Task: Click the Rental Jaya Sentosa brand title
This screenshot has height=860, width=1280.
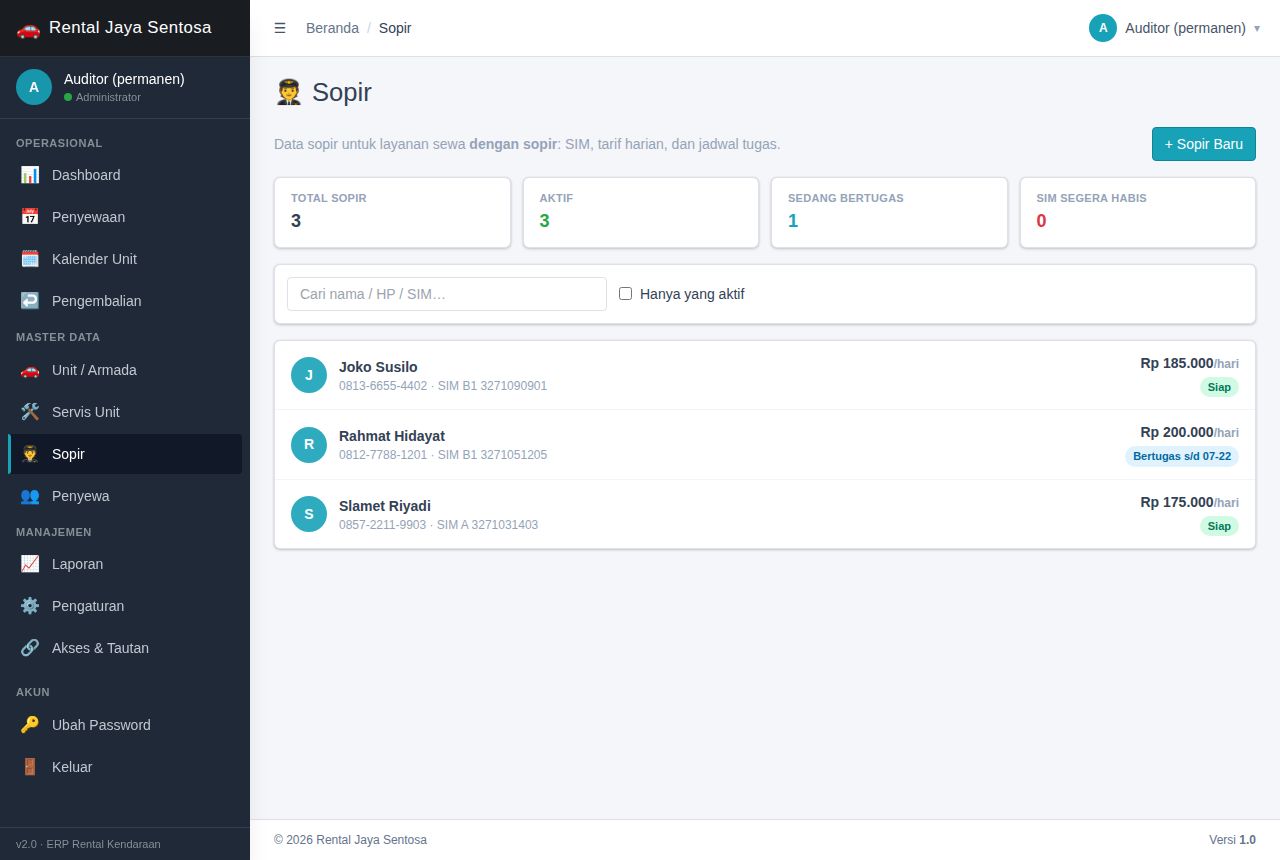Action: tap(130, 28)
